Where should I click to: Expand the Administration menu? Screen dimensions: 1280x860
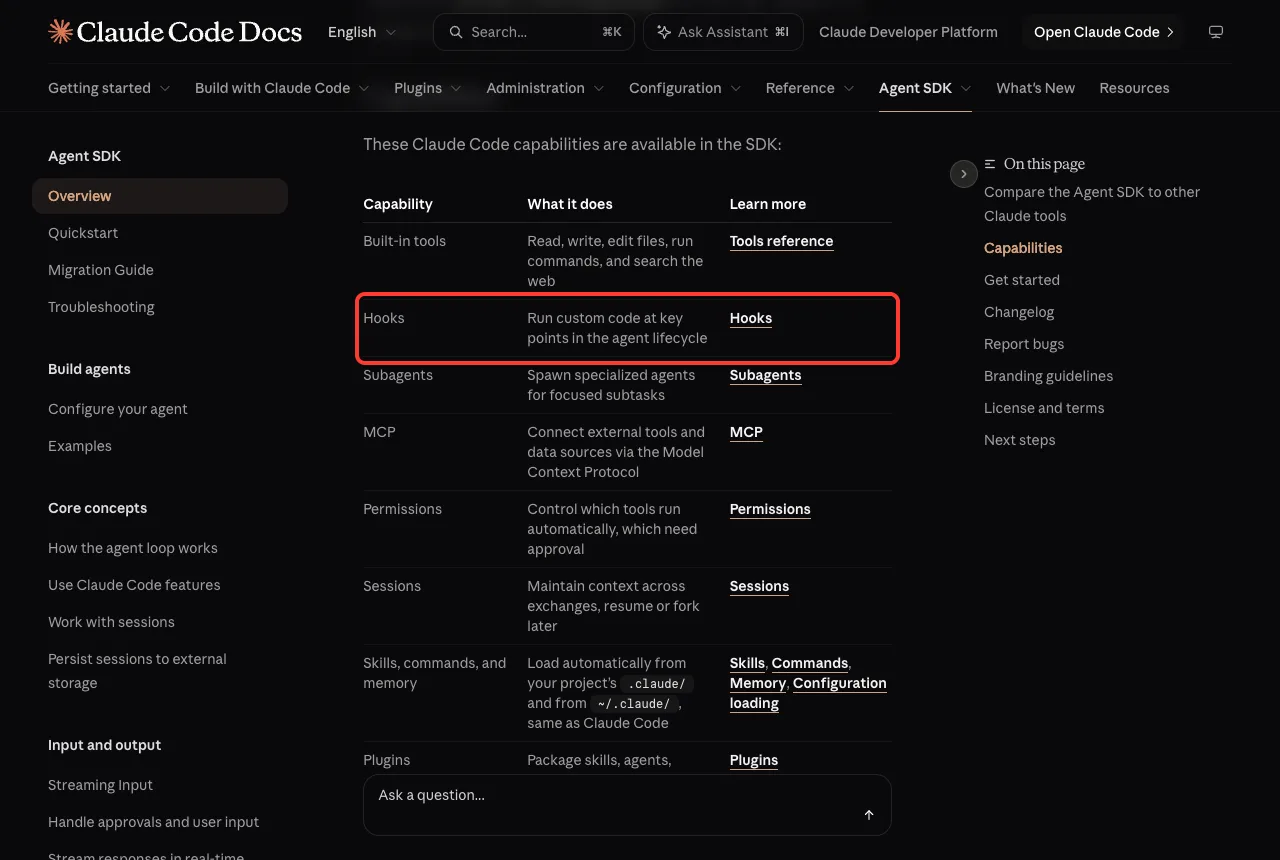pyautogui.click(x=545, y=88)
